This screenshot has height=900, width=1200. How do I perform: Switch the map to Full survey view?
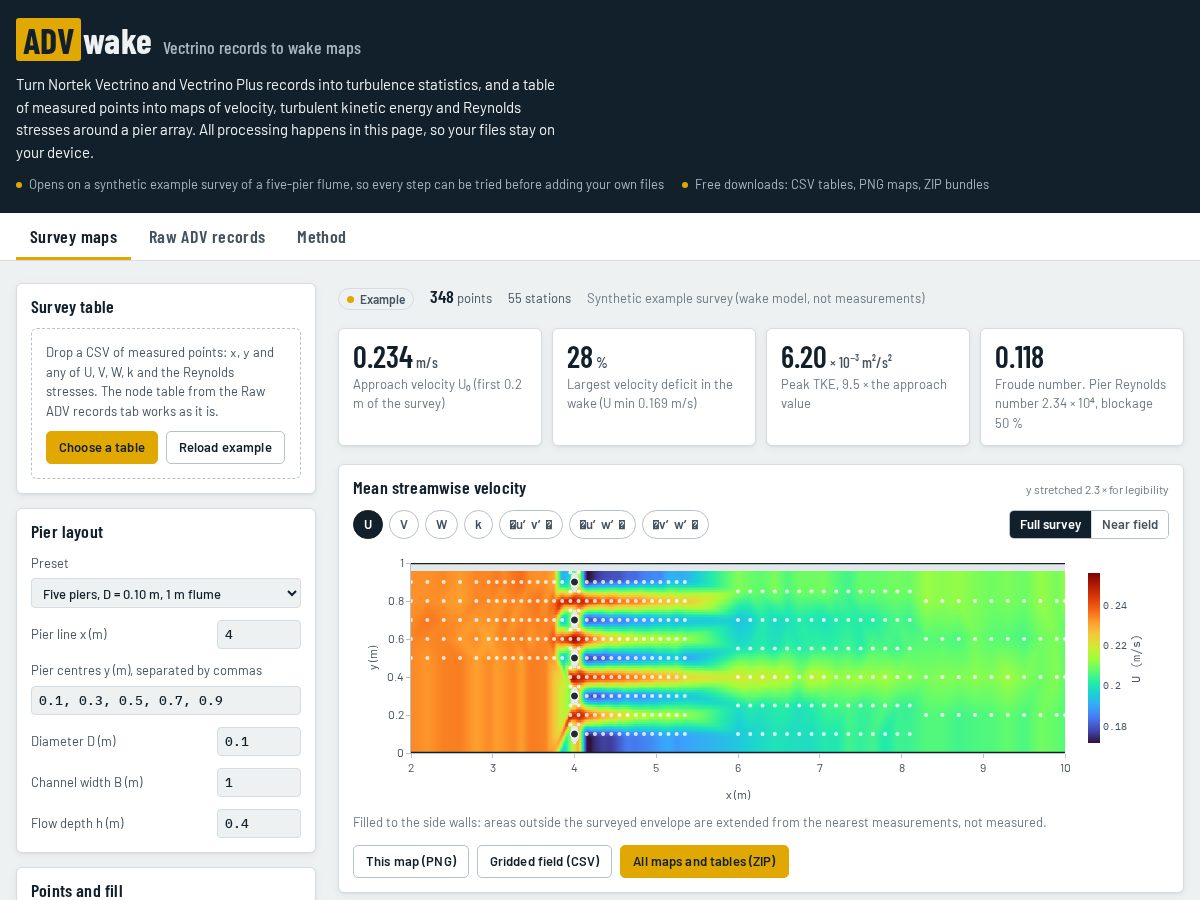(x=1050, y=524)
